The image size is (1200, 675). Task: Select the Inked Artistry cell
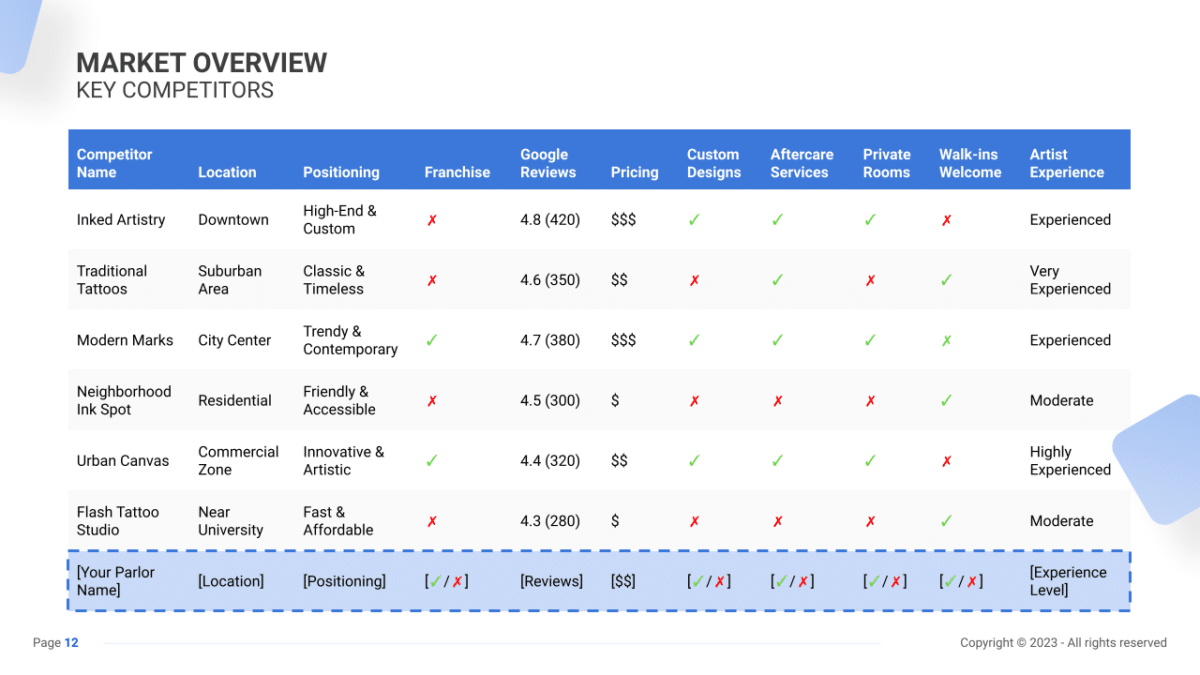tap(121, 220)
